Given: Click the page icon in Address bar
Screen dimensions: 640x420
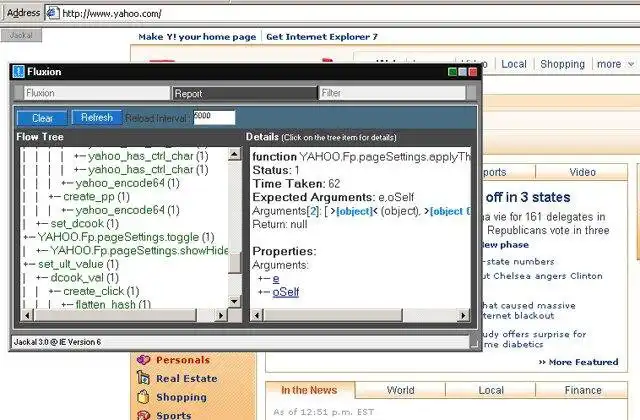Looking at the screenshot, I should 52,13.
